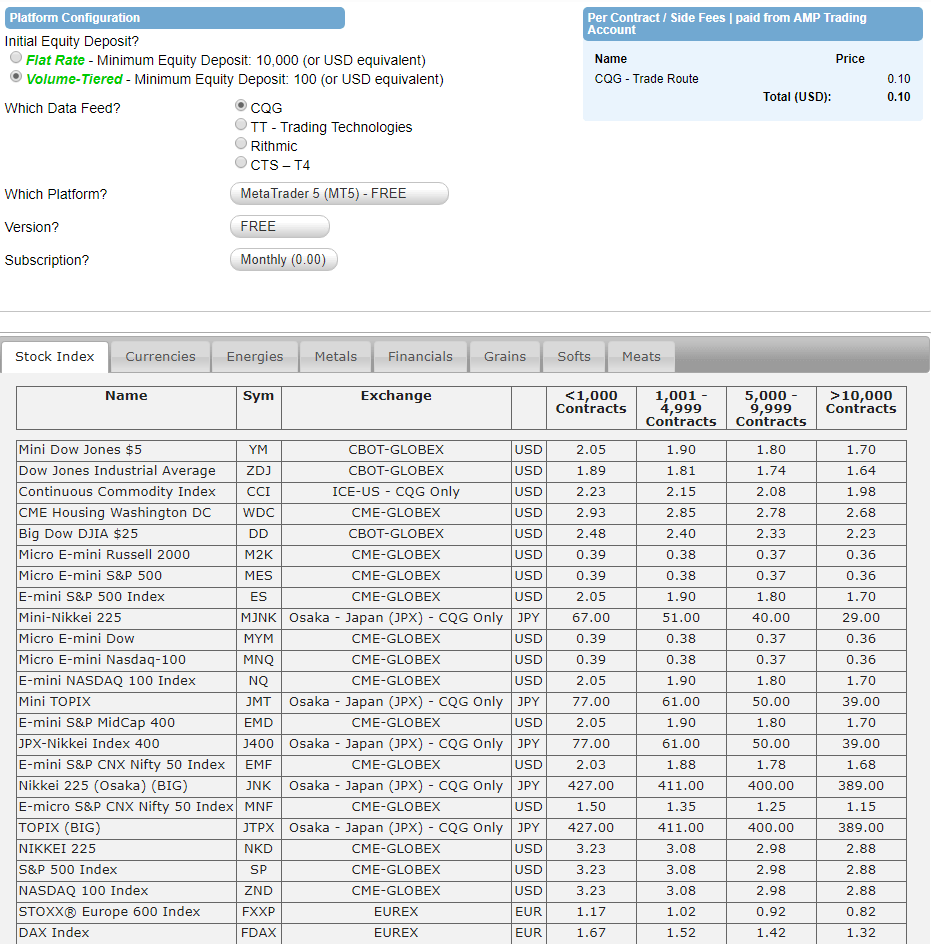This screenshot has width=931, height=944.
Task: Select the Stock Index tab
Action: pos(55,357)
